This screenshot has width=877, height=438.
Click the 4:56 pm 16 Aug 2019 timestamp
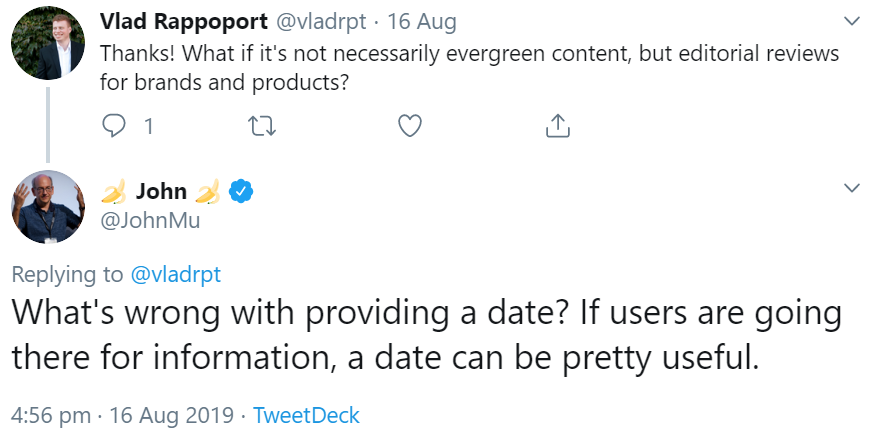122,415
